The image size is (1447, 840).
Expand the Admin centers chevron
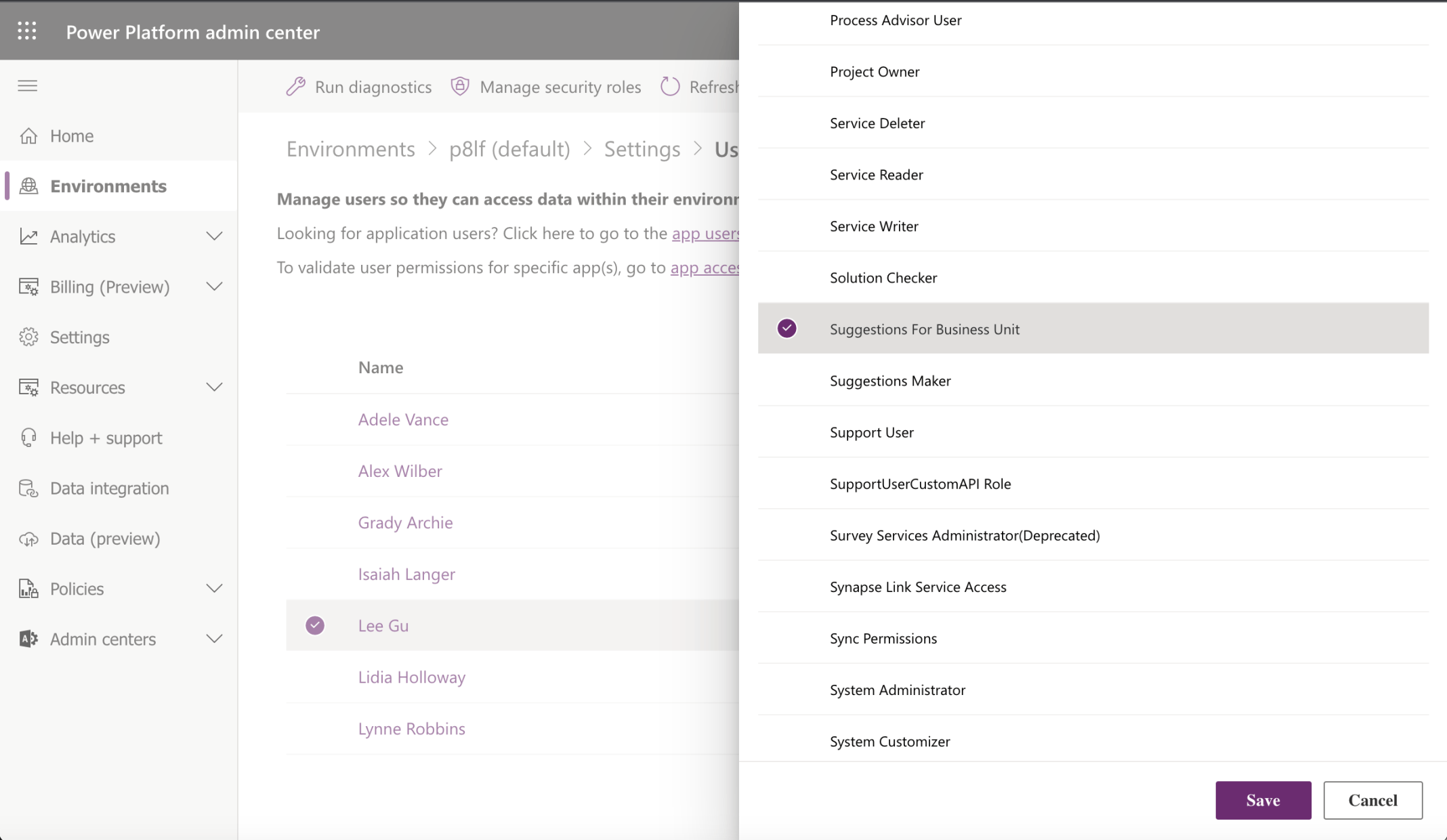[214, 639]
